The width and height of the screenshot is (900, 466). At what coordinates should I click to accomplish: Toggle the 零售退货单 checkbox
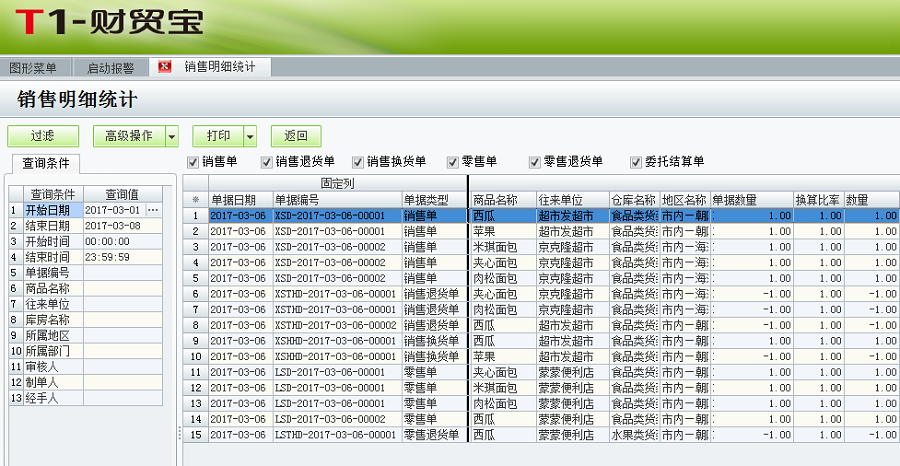534,162
